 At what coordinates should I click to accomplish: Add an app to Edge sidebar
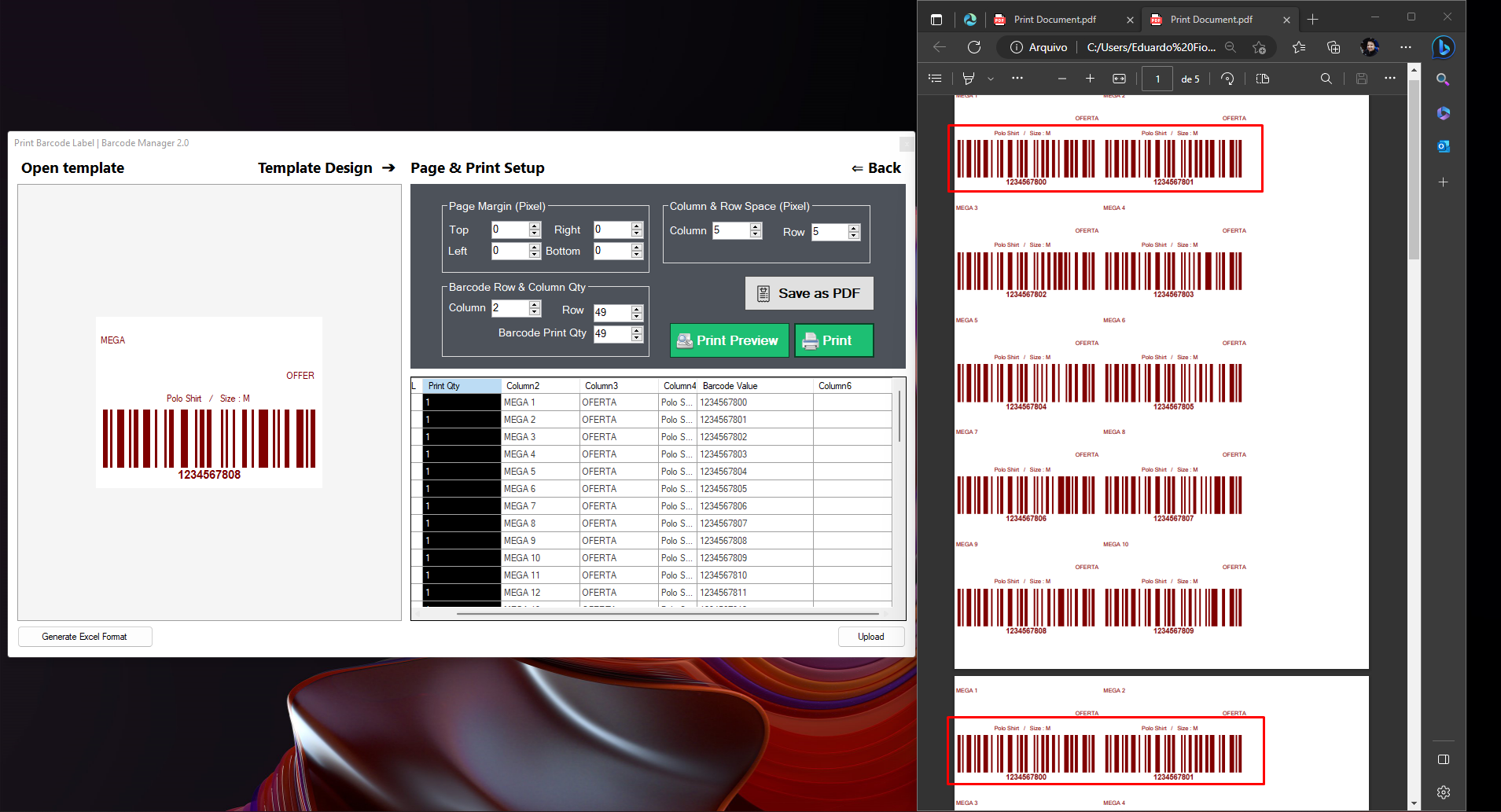1443,182
